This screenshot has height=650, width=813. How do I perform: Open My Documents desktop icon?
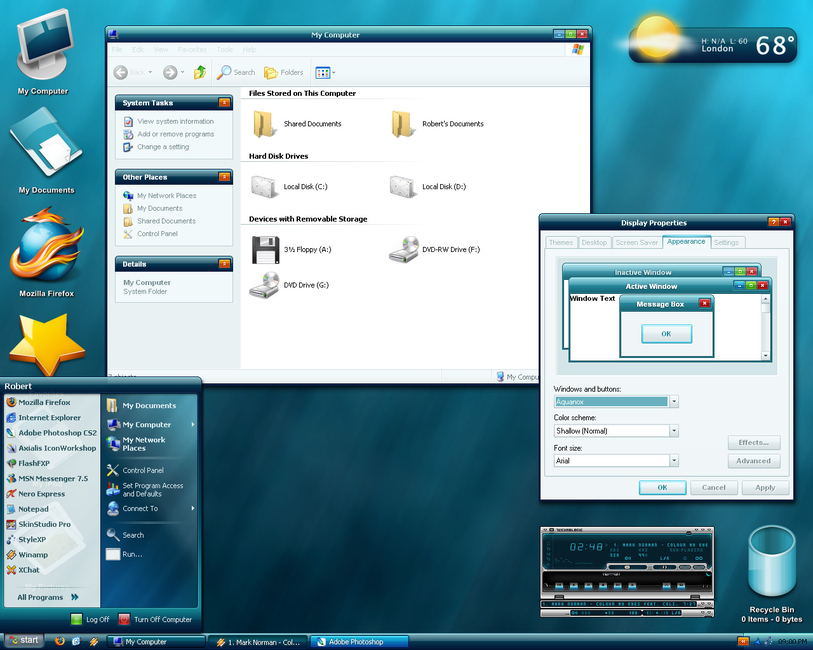[x=46, y=150]
